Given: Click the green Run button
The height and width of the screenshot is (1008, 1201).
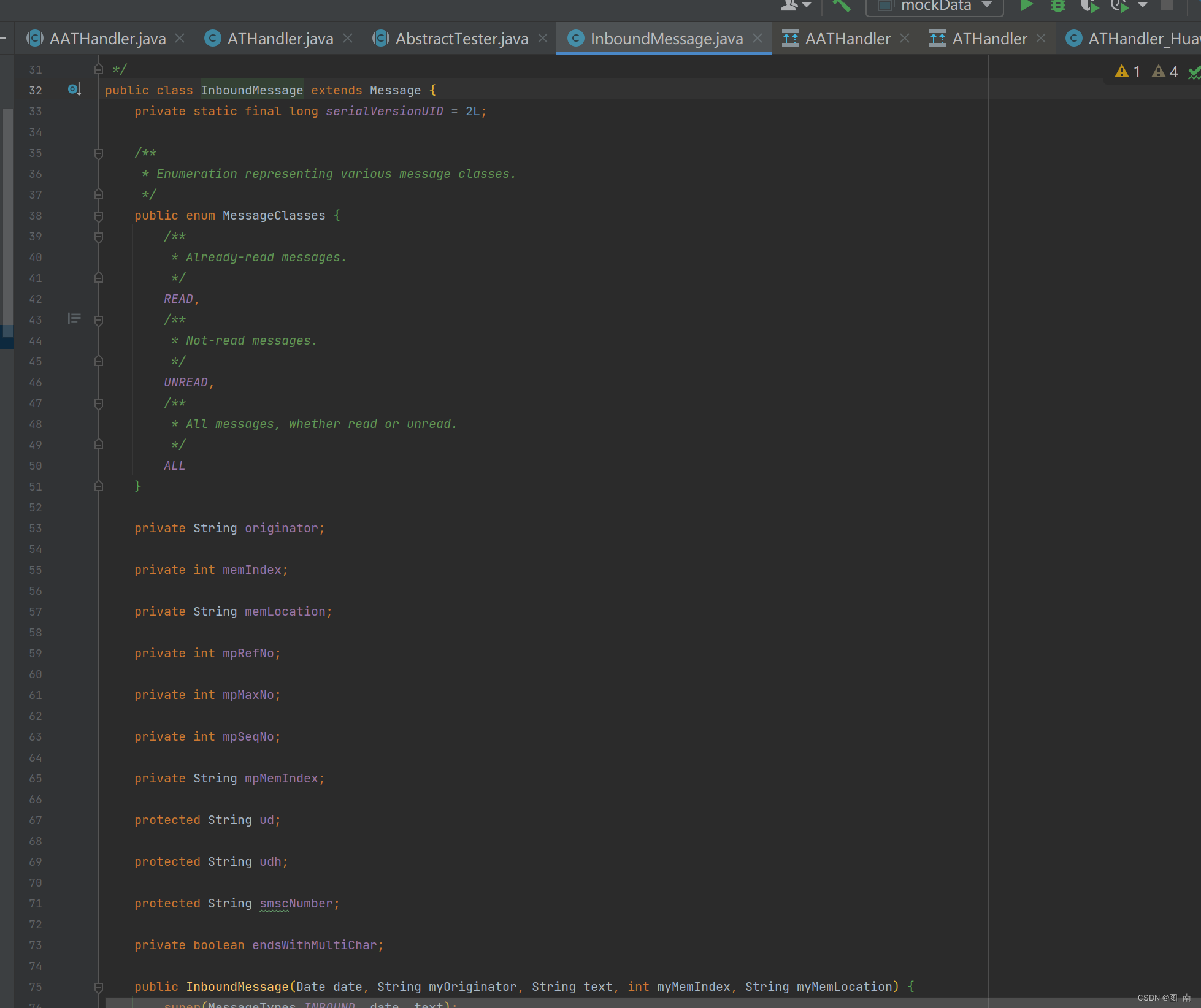Looking at the screenshot, I should pos(1026,6).
